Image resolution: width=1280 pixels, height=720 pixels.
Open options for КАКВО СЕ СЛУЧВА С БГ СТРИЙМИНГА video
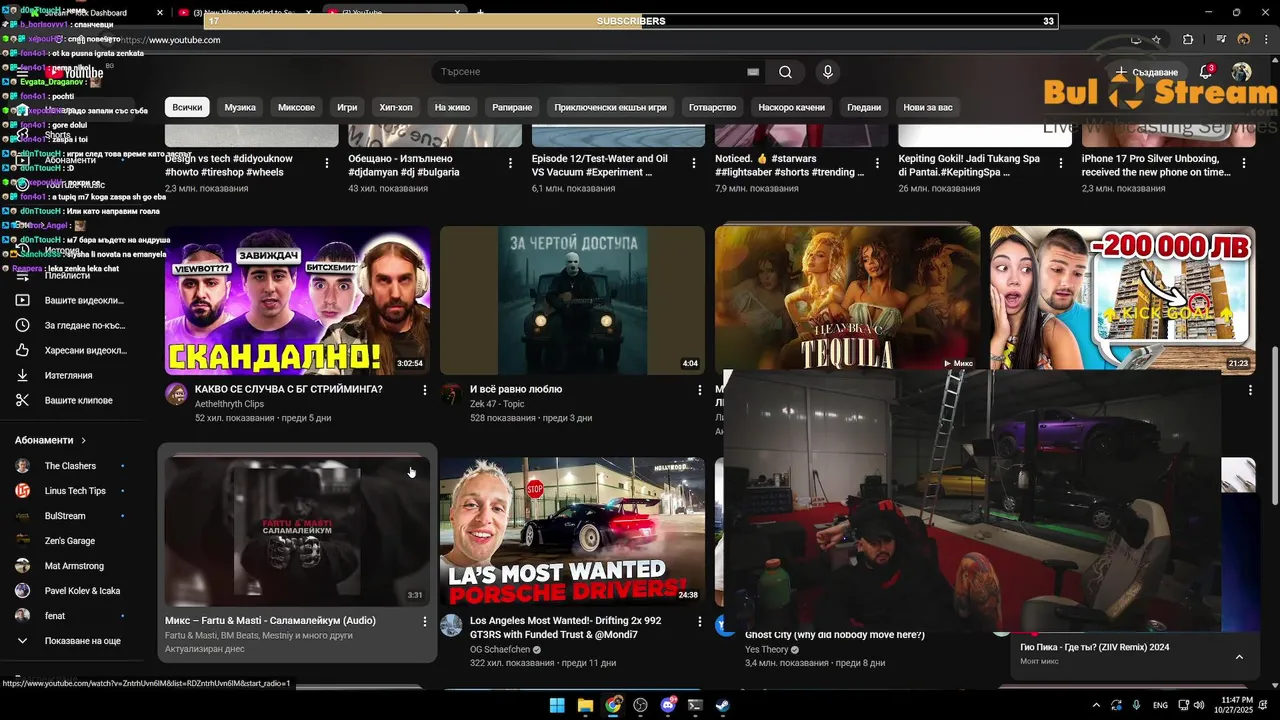(x=424, y=390)
